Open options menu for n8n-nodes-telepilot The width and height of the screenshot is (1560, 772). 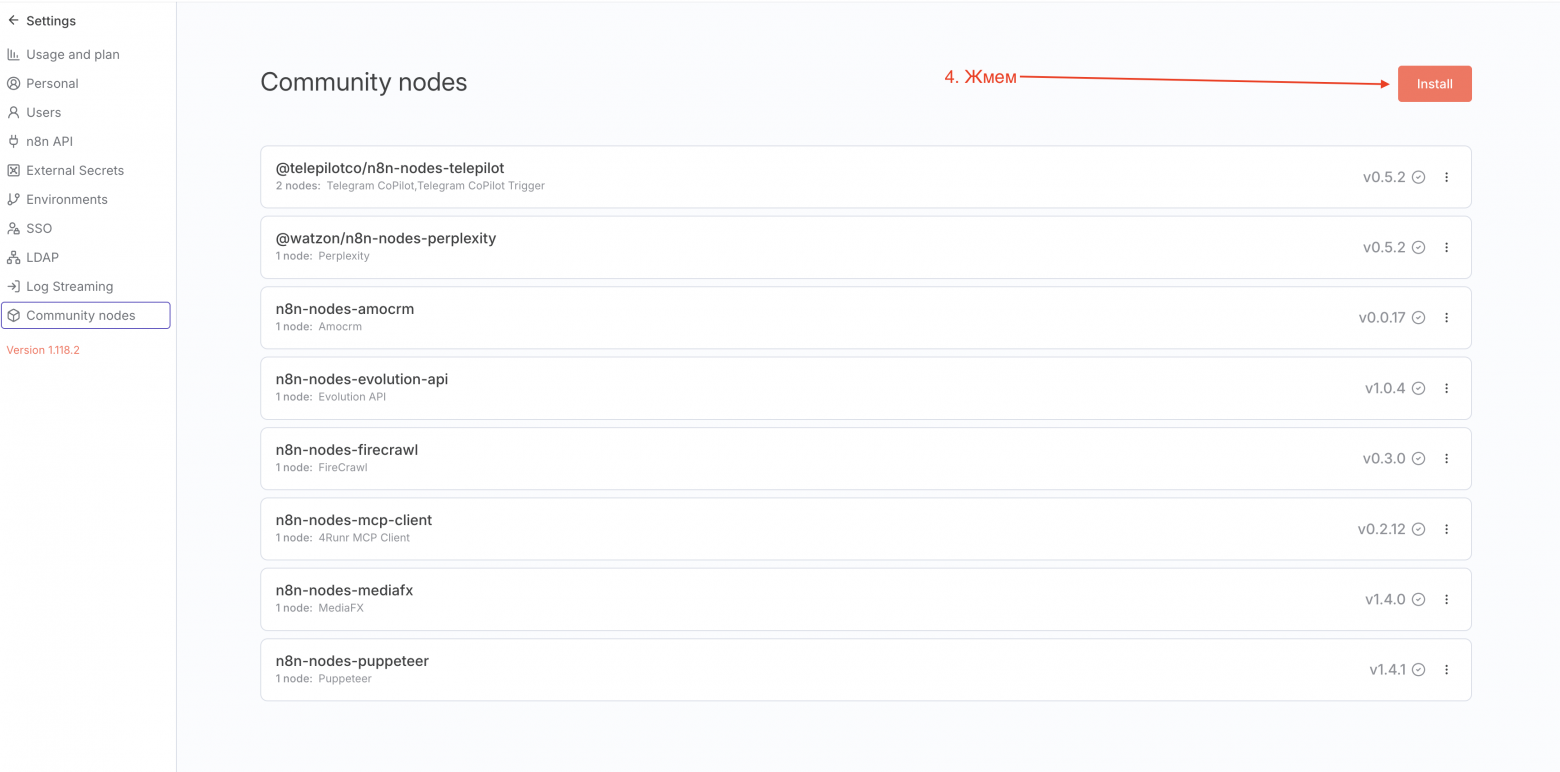(x=1446, y=178)
